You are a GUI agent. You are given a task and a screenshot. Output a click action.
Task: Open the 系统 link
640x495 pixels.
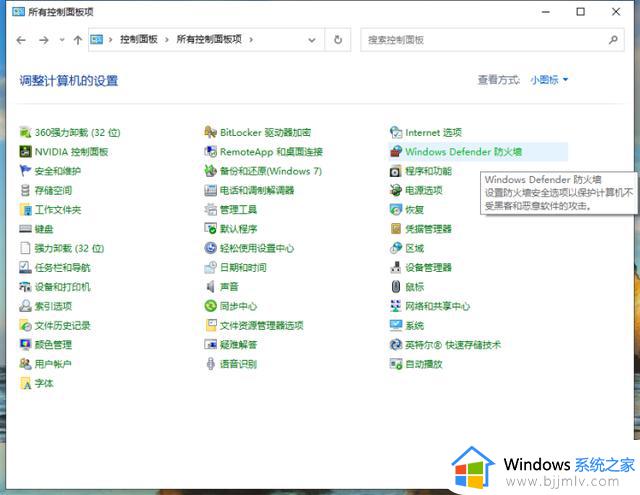tap(414, 325)
